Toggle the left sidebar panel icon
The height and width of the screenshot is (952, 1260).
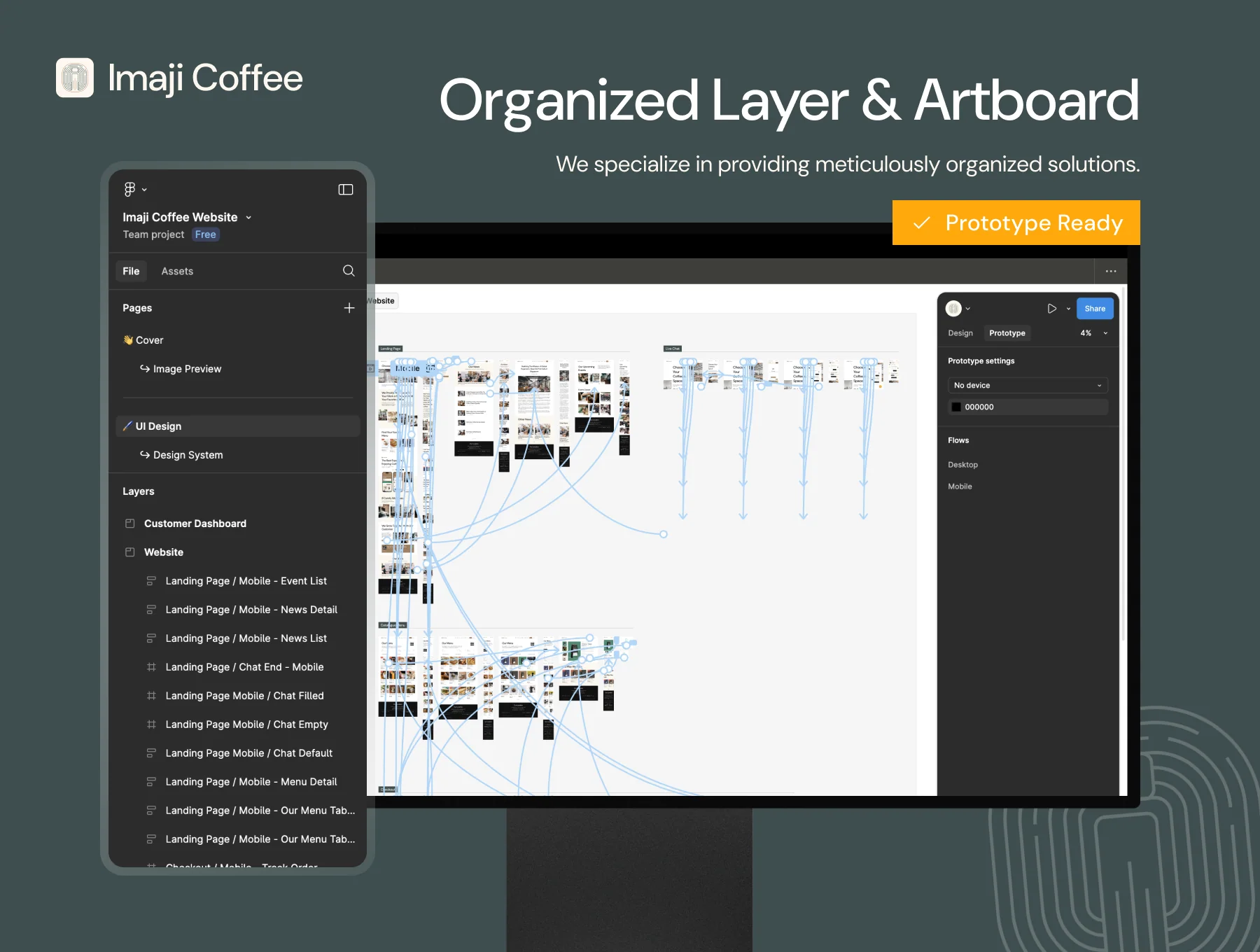tap(346, 190)
